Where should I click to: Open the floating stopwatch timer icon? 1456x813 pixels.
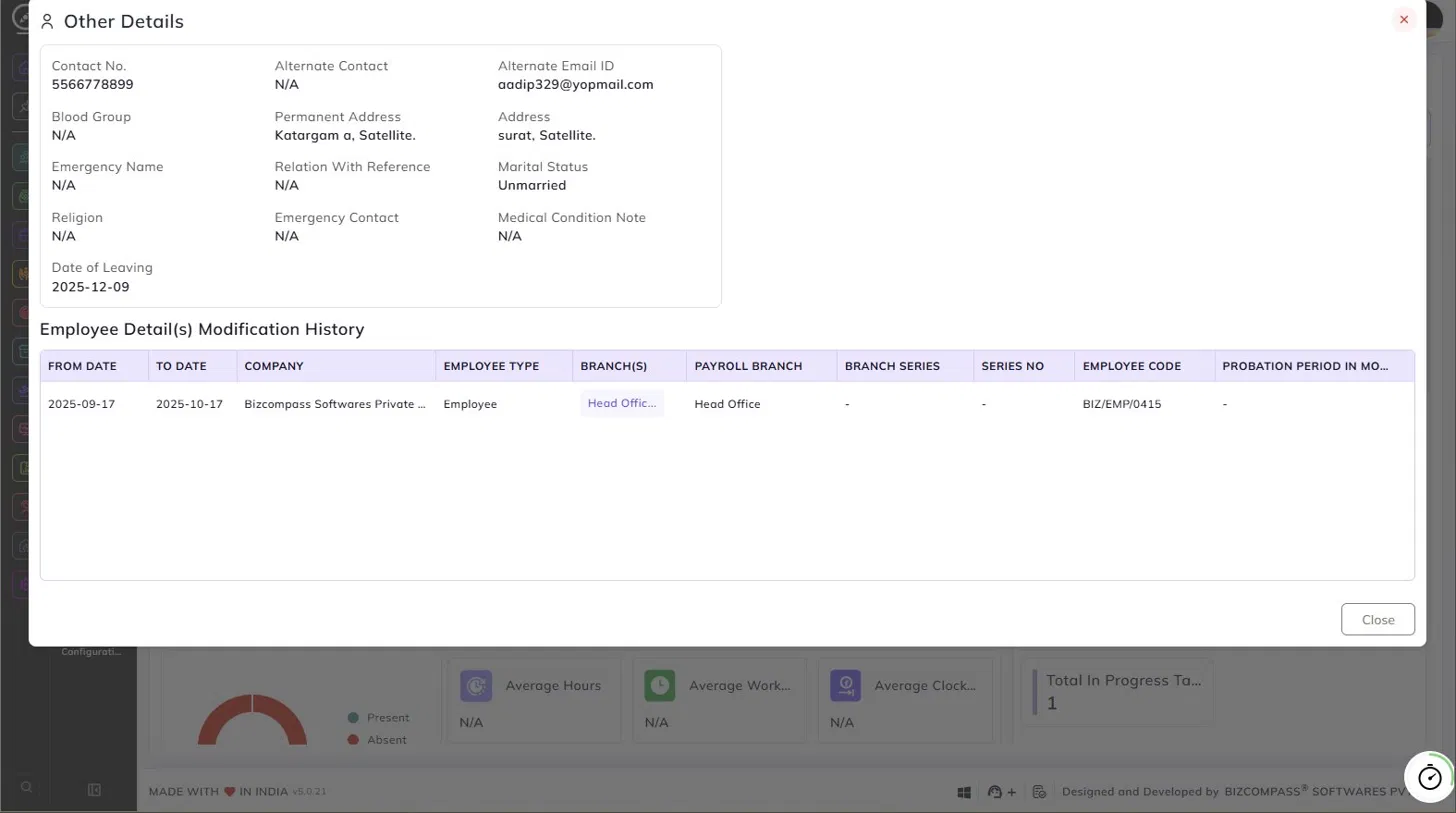coord(1430,777)
